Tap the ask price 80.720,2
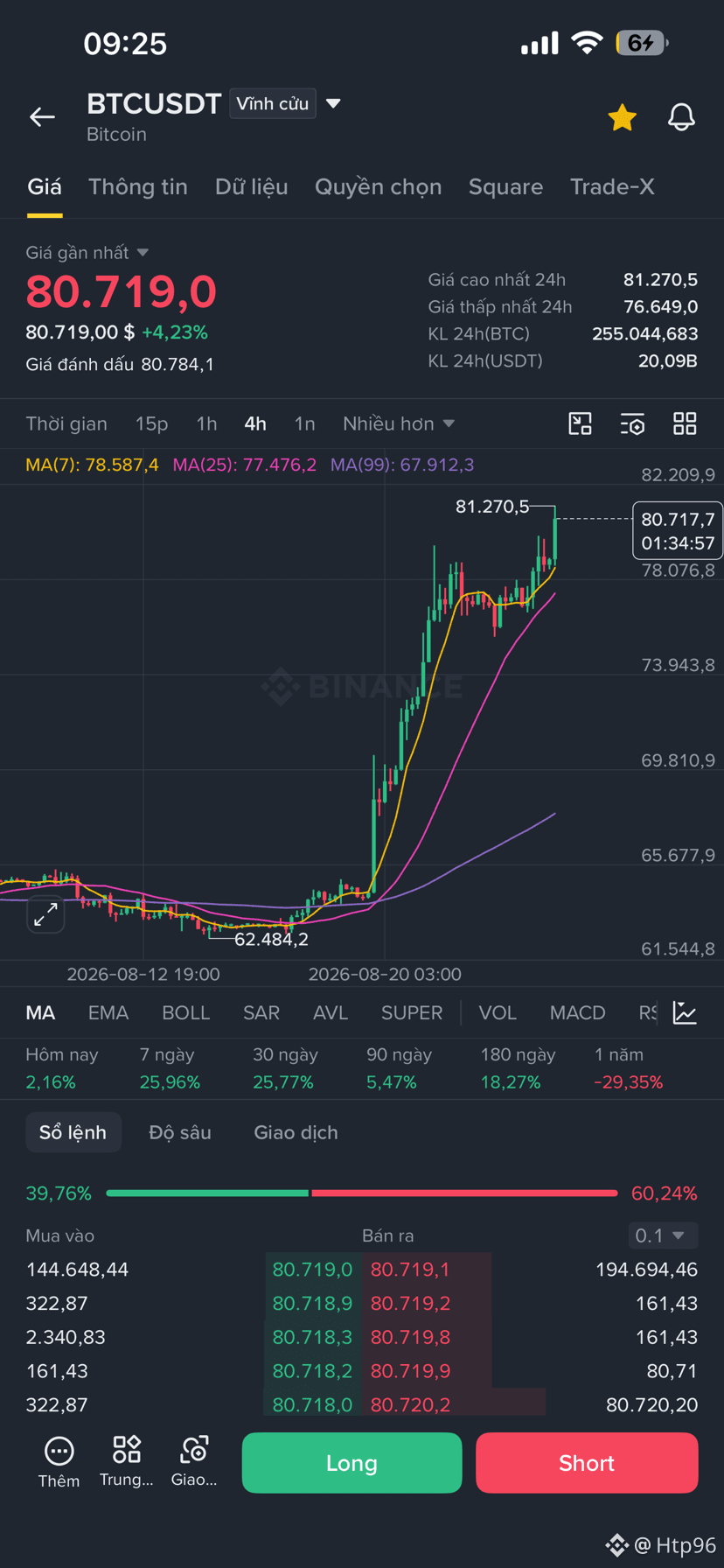The height and width of the screenshot is (1568, 724). tap(410, 1404)
